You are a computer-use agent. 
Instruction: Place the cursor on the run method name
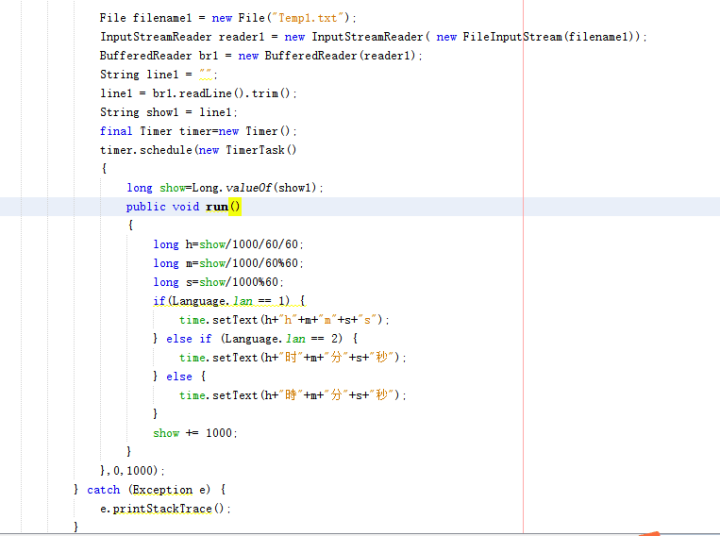click(x=217, y=207)
